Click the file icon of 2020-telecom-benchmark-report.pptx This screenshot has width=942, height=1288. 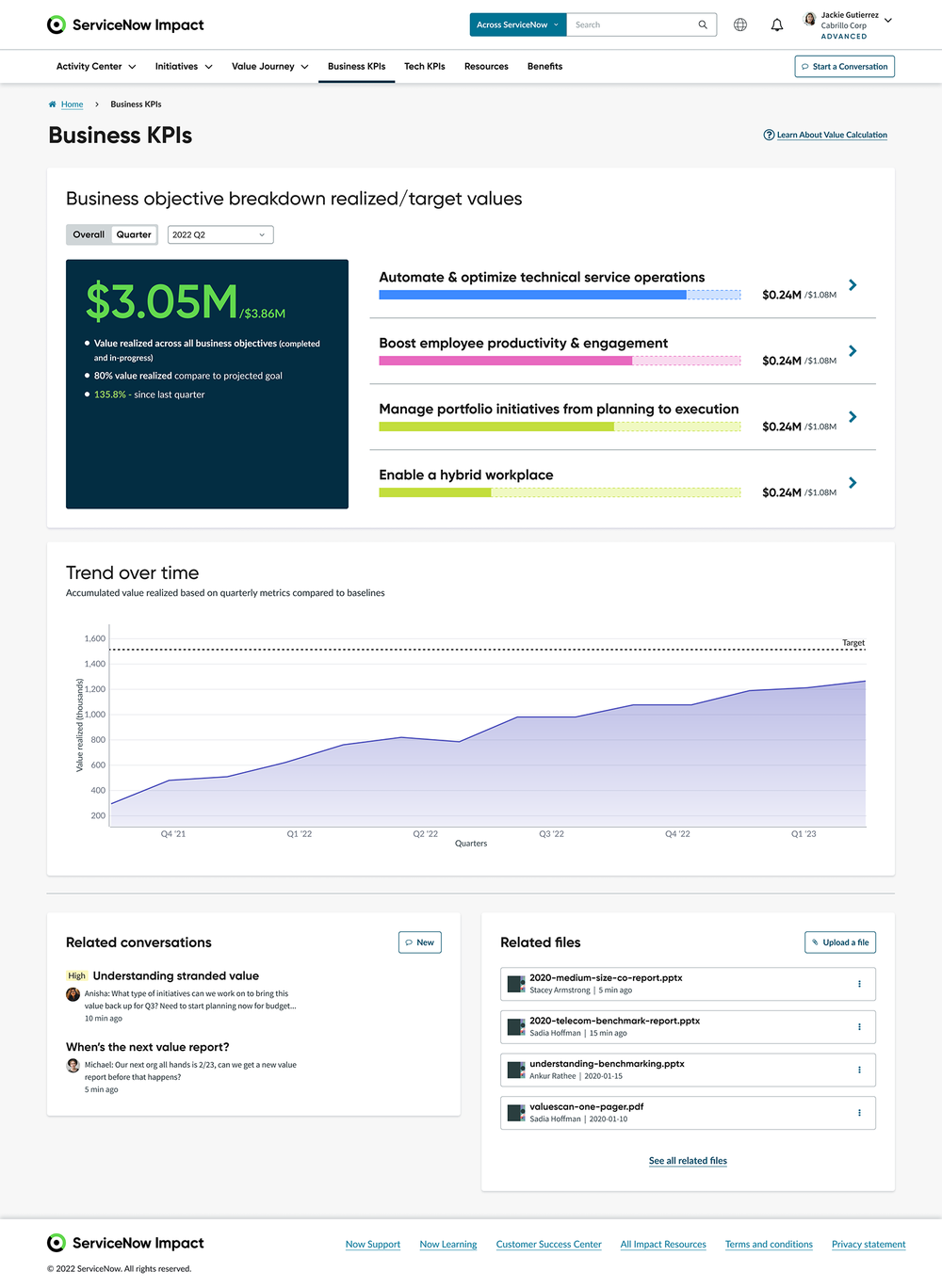(x=516, y=1027)
